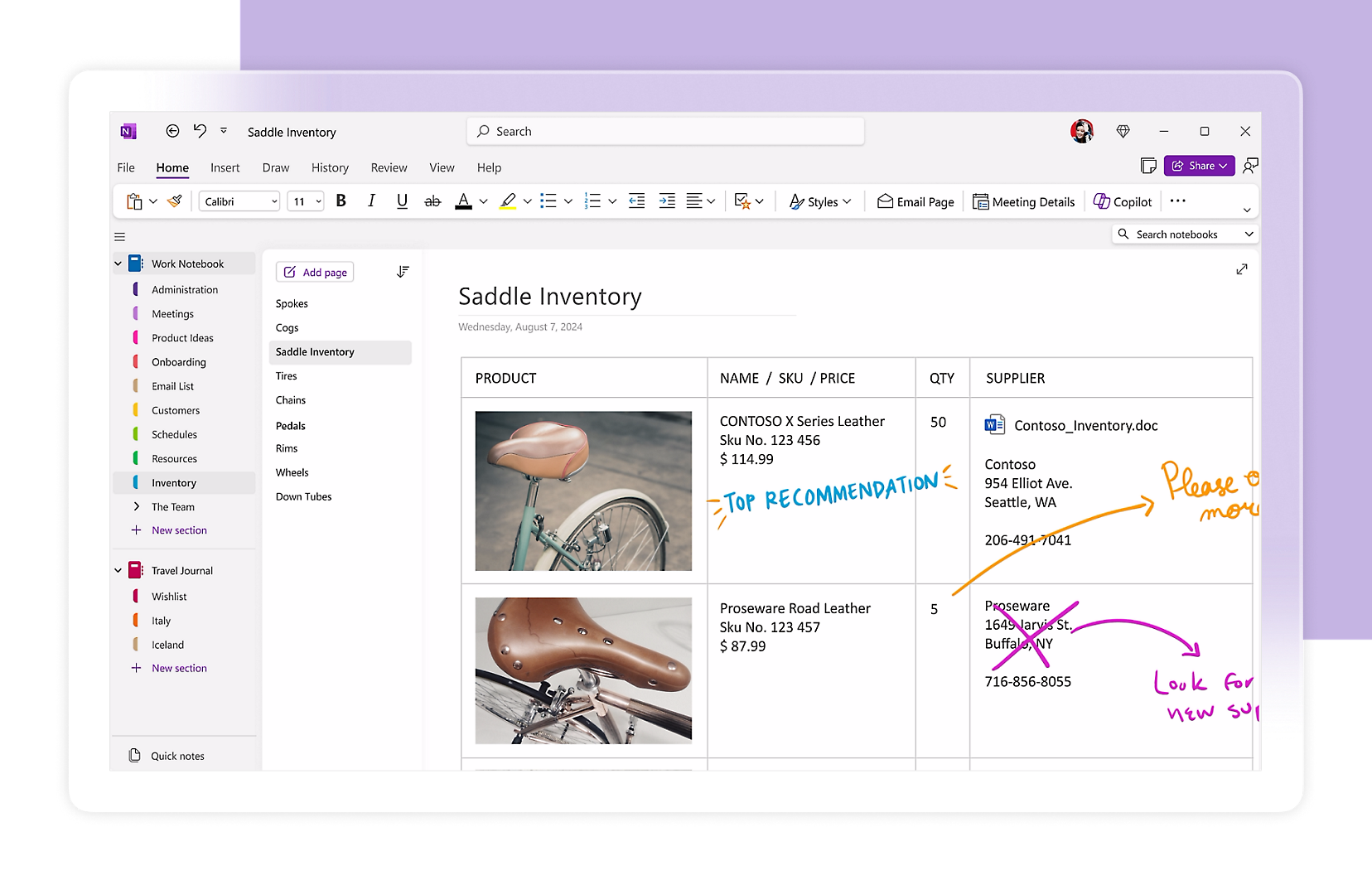The image size is (1372, 880).
Task: Open the Copilot pane
Action: pyautogui.click(x=1123, y=201)
